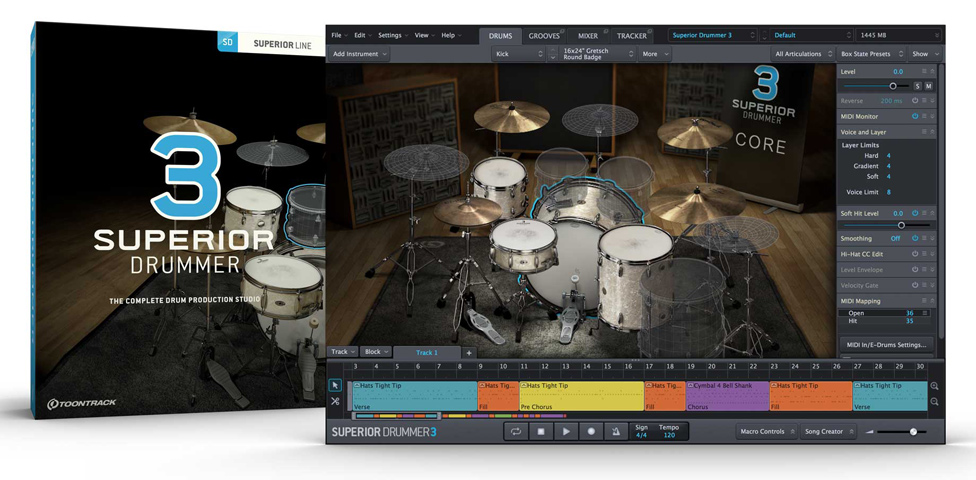Image resolution: width=976 pixels, height=480 pixels.
Task: Select the arrow pointer tool
Action: [335, 385]
